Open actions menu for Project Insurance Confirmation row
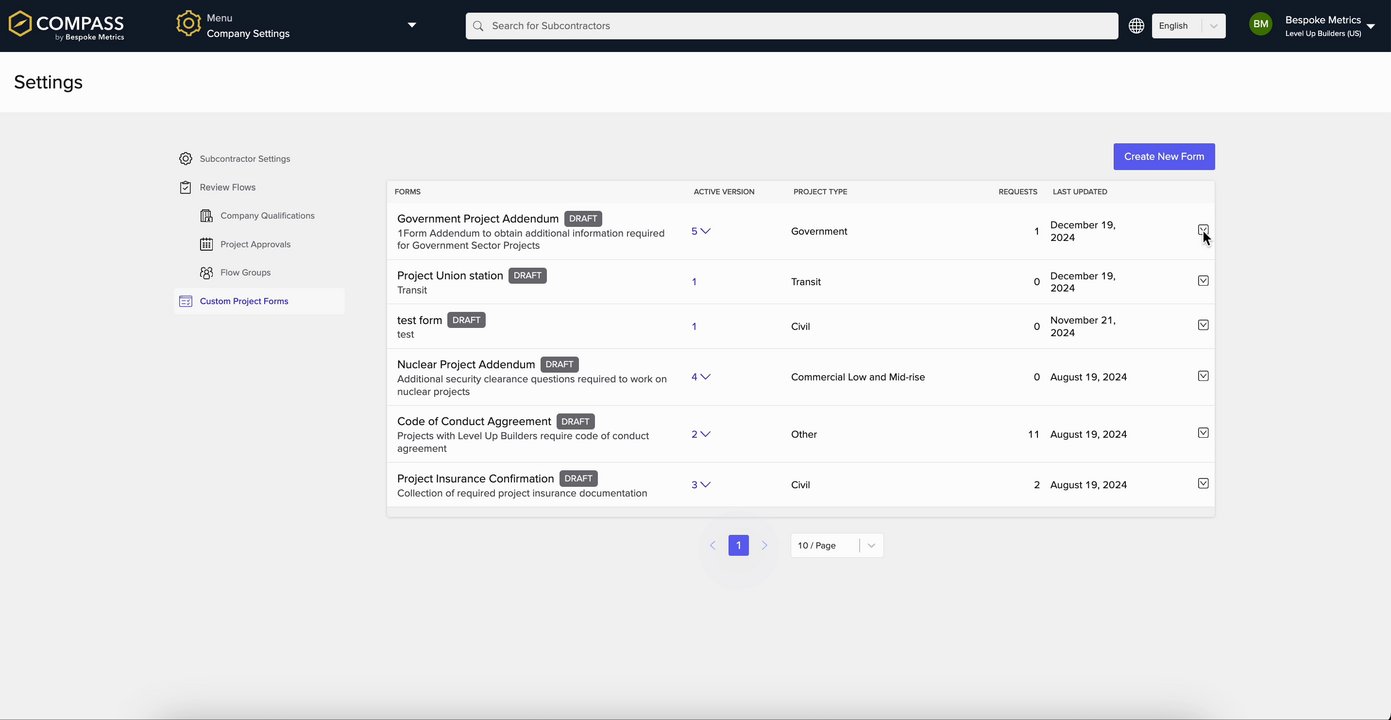This screenshot has width=1391, height=720. click(x=1203, y=483)
